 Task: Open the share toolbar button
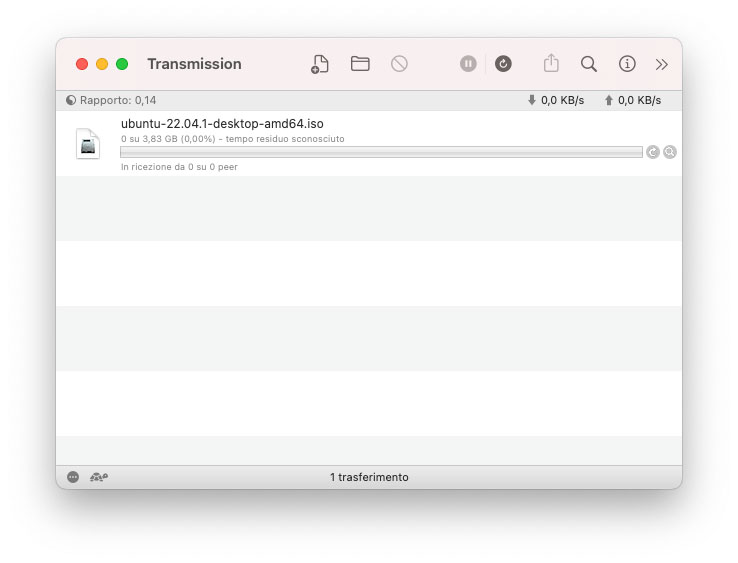551,63
